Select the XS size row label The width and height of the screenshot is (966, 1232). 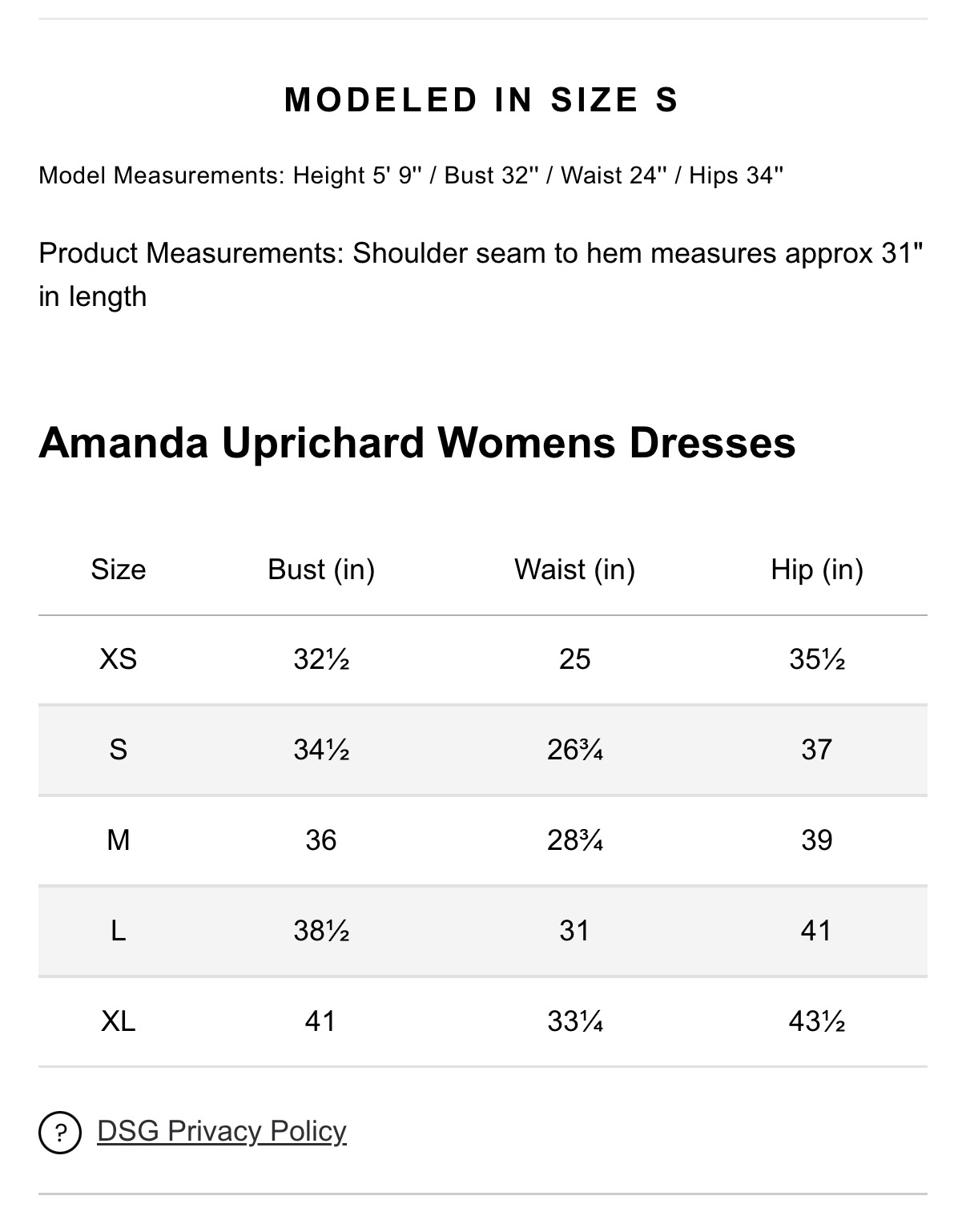pos(119,659)
